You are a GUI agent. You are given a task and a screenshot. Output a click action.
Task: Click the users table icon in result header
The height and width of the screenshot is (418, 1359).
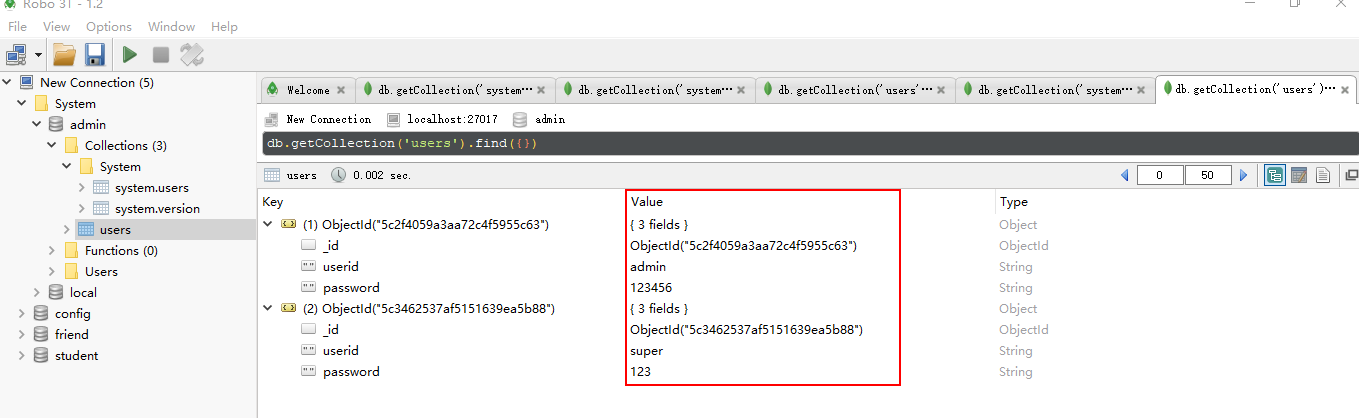click(x=272, y=175)
